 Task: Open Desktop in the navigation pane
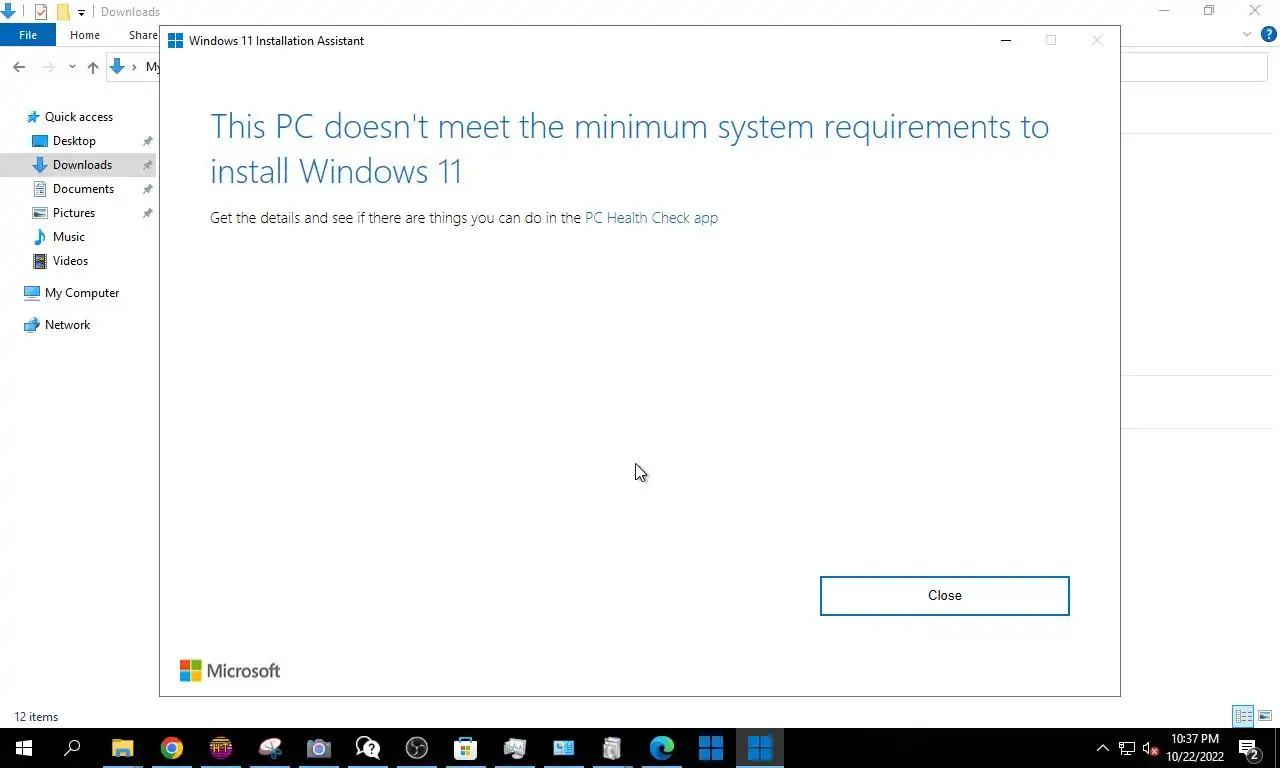click(x=74, y=141)
